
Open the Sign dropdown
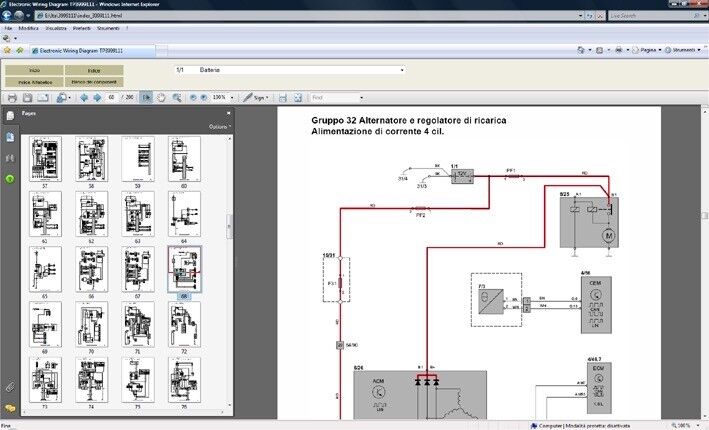click(258, 97)
